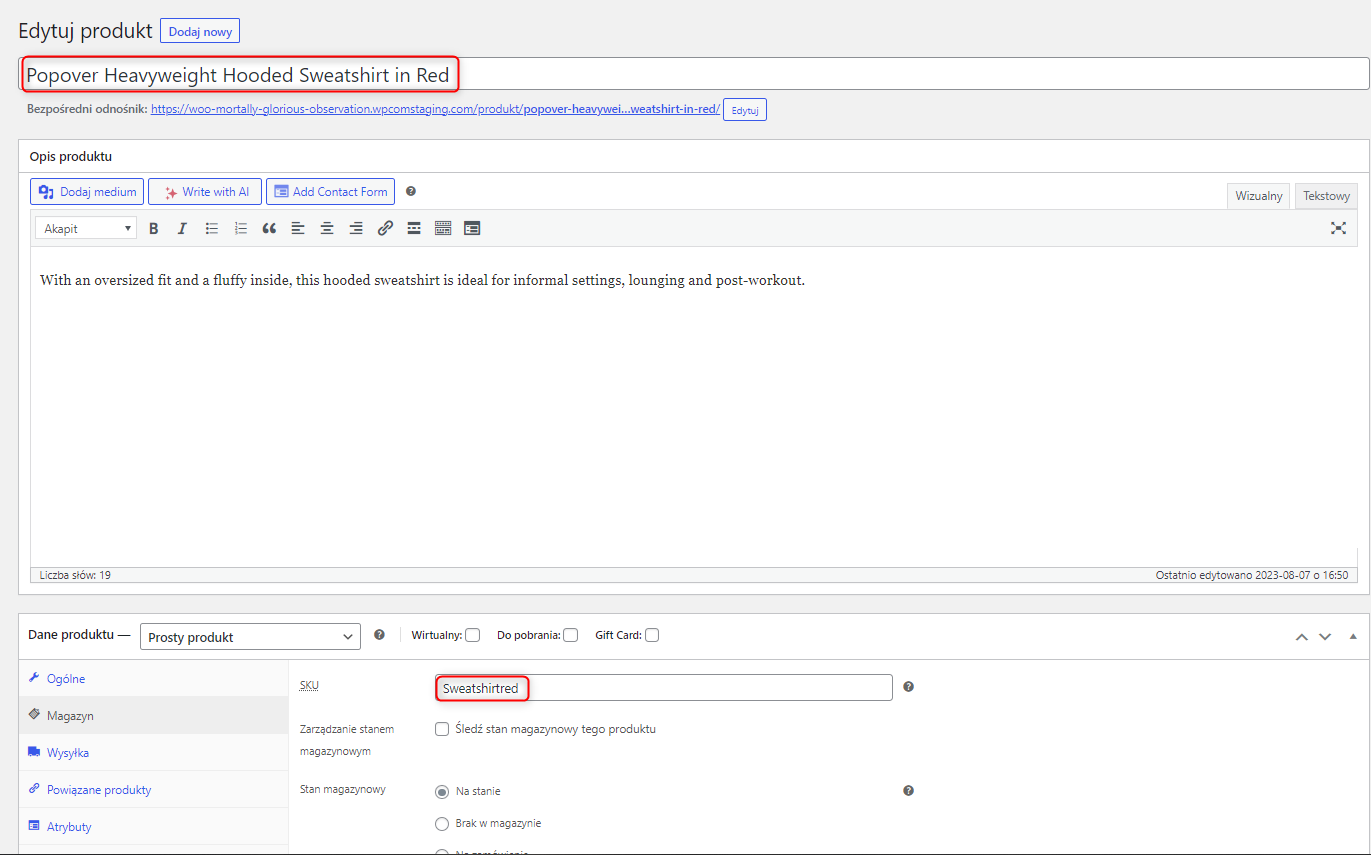Screen dimensions: 1371x855
Task: Click the Dodaj medium button
Action: coord(87,192)
